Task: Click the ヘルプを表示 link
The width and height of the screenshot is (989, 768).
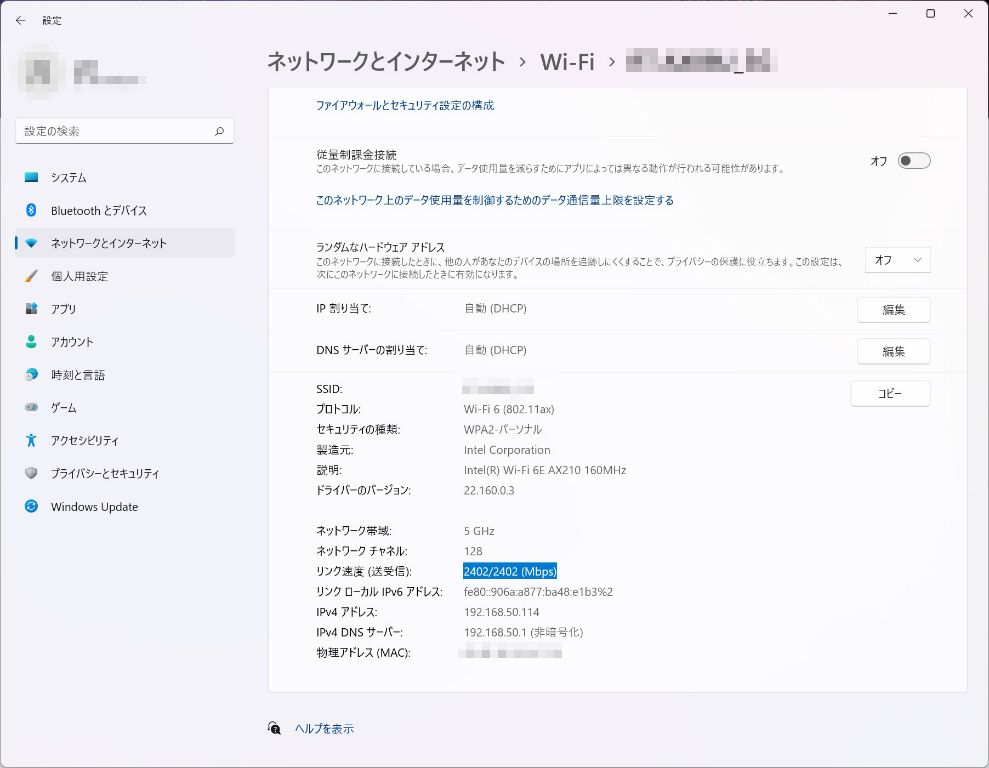Action: coord(324,729)
